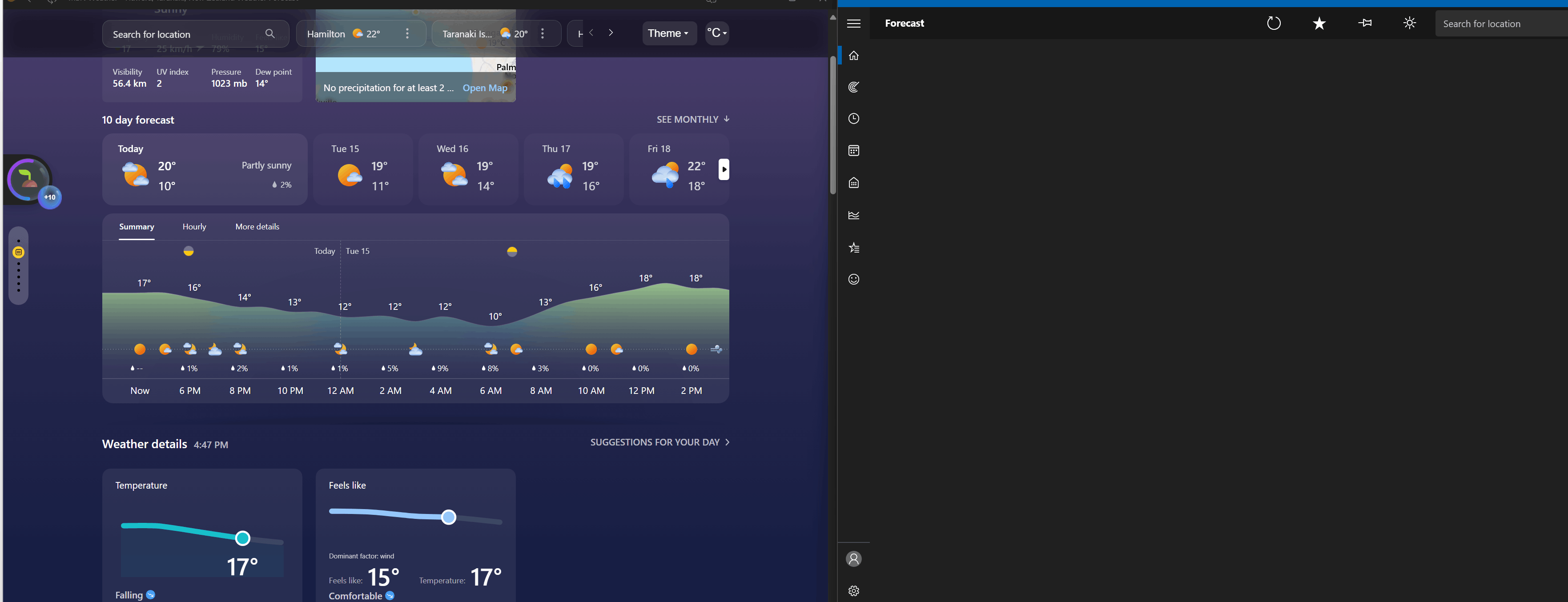Open Settings gear in Forecast sidebar
Viewport: 1568px width, 602px height.
pos(853,591)
